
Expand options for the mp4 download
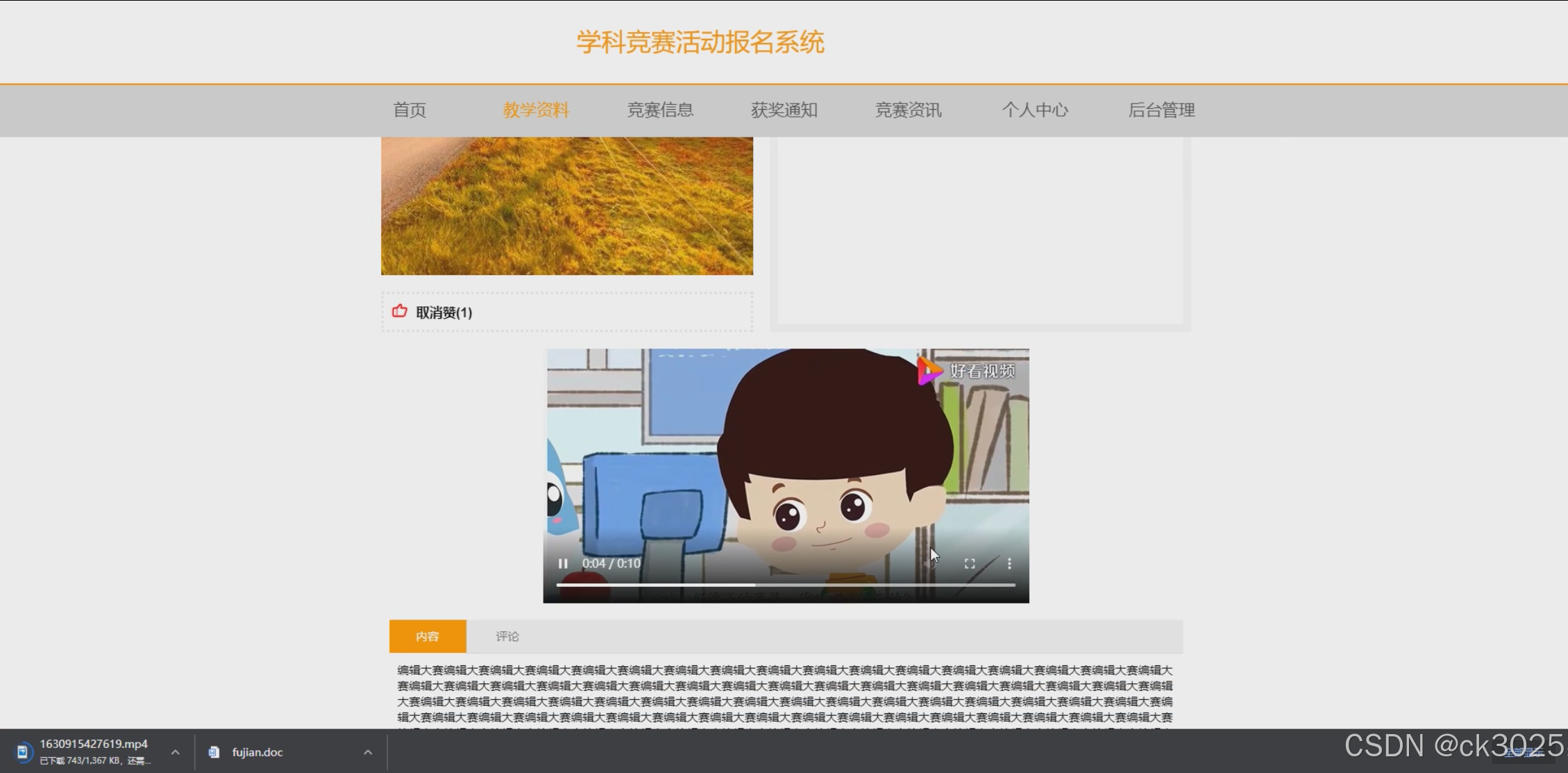click(x=176, y=752)
